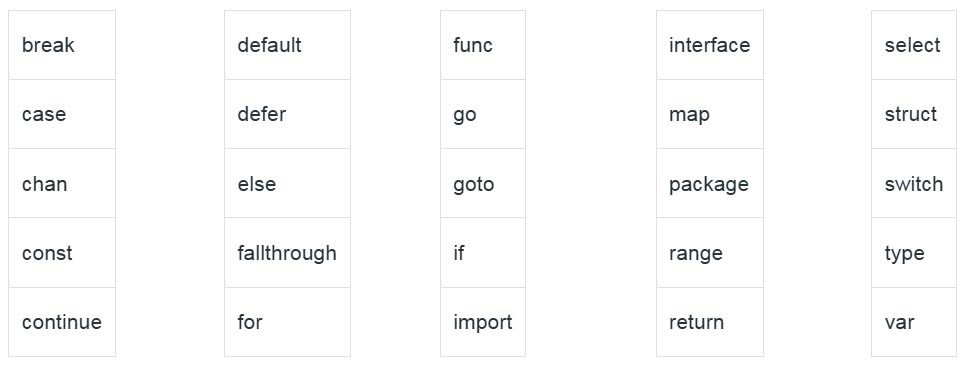This screenshot has width=966, height=368.
Task: Click the 'interface' keyword cell
Action: 710,45
